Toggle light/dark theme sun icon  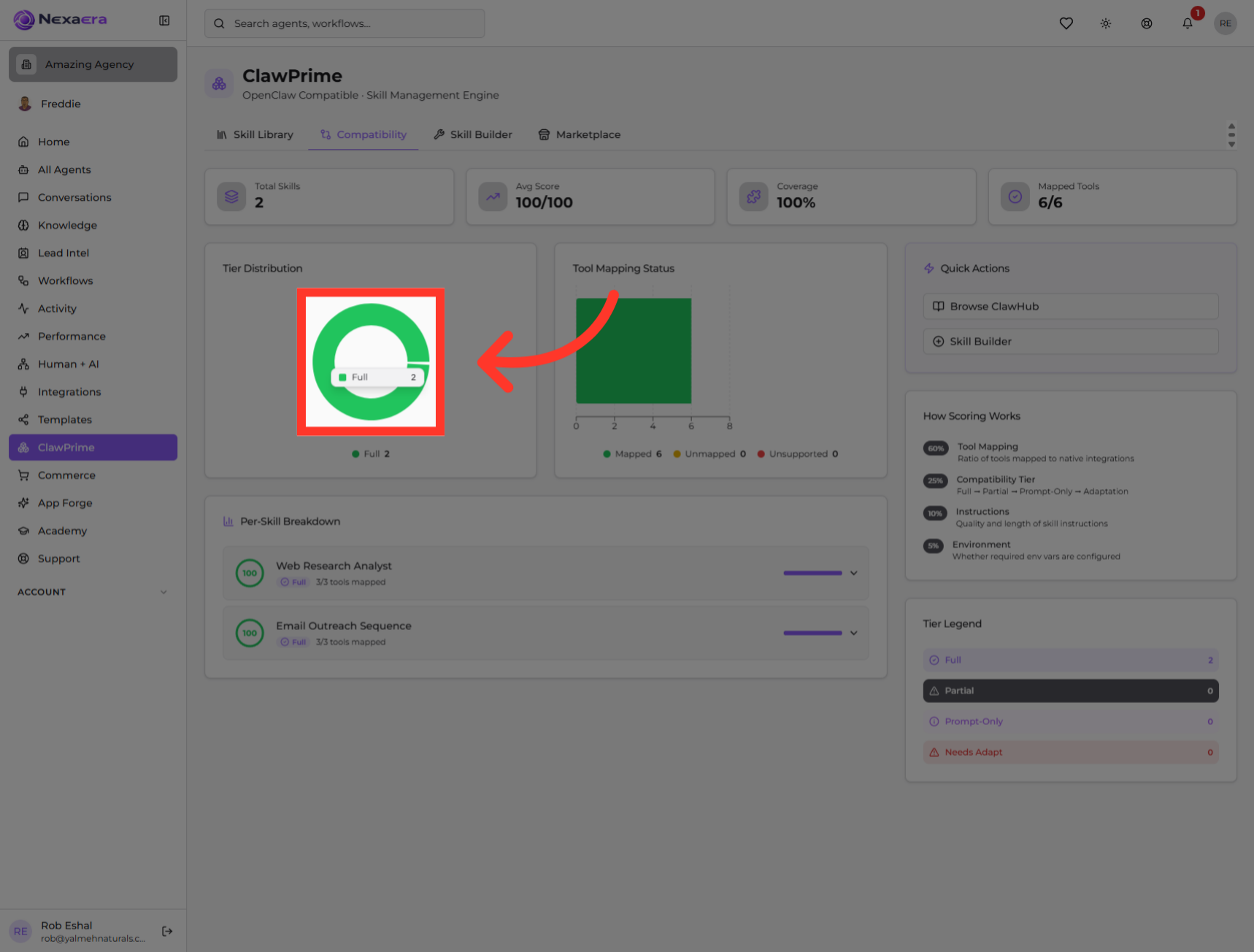pyautogui.click(x=1106, y=23)
